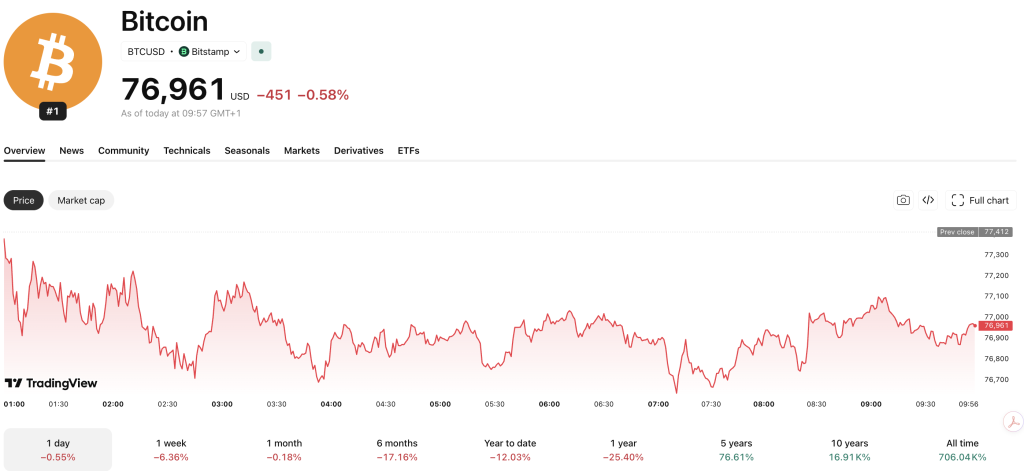
Task: Click the −451 −0.58% change text
Action: click(302, 95)
